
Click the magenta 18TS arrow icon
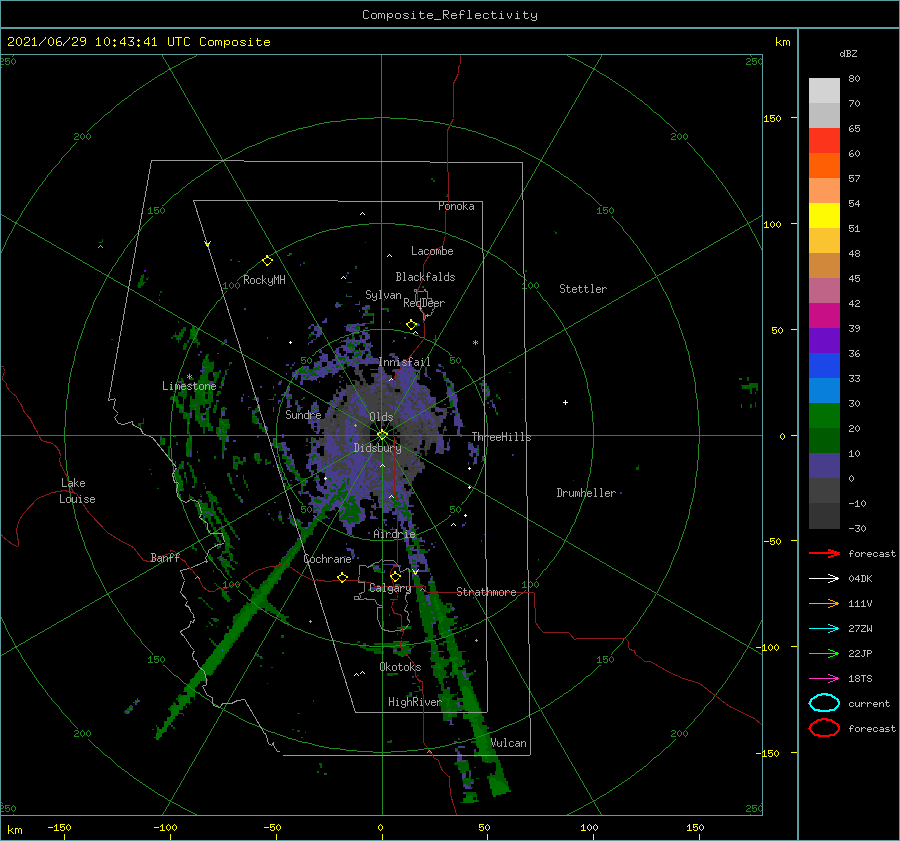click(824, 679)
